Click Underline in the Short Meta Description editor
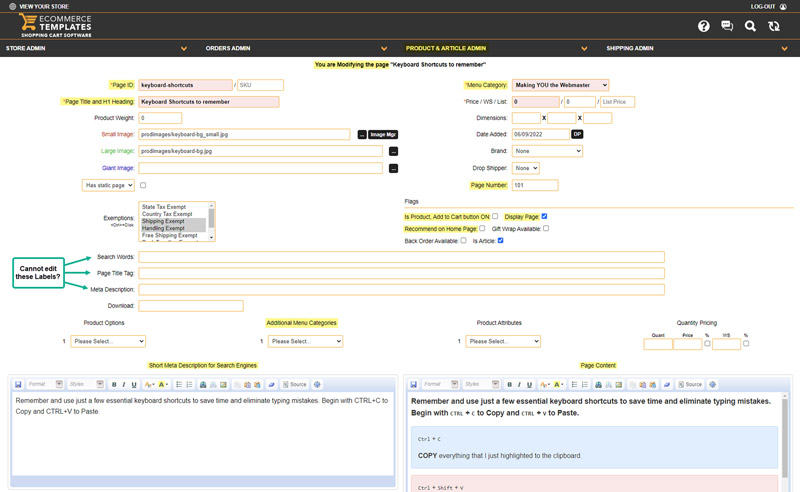 point(134,384)
